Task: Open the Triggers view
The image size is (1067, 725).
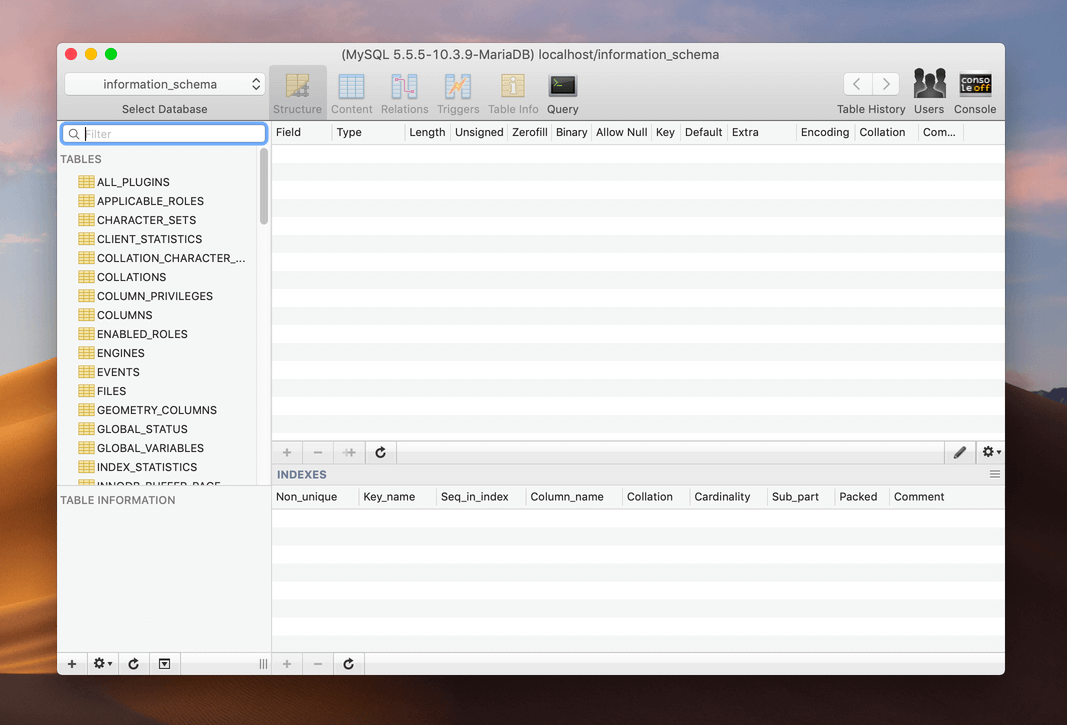Action: point(458,94)
